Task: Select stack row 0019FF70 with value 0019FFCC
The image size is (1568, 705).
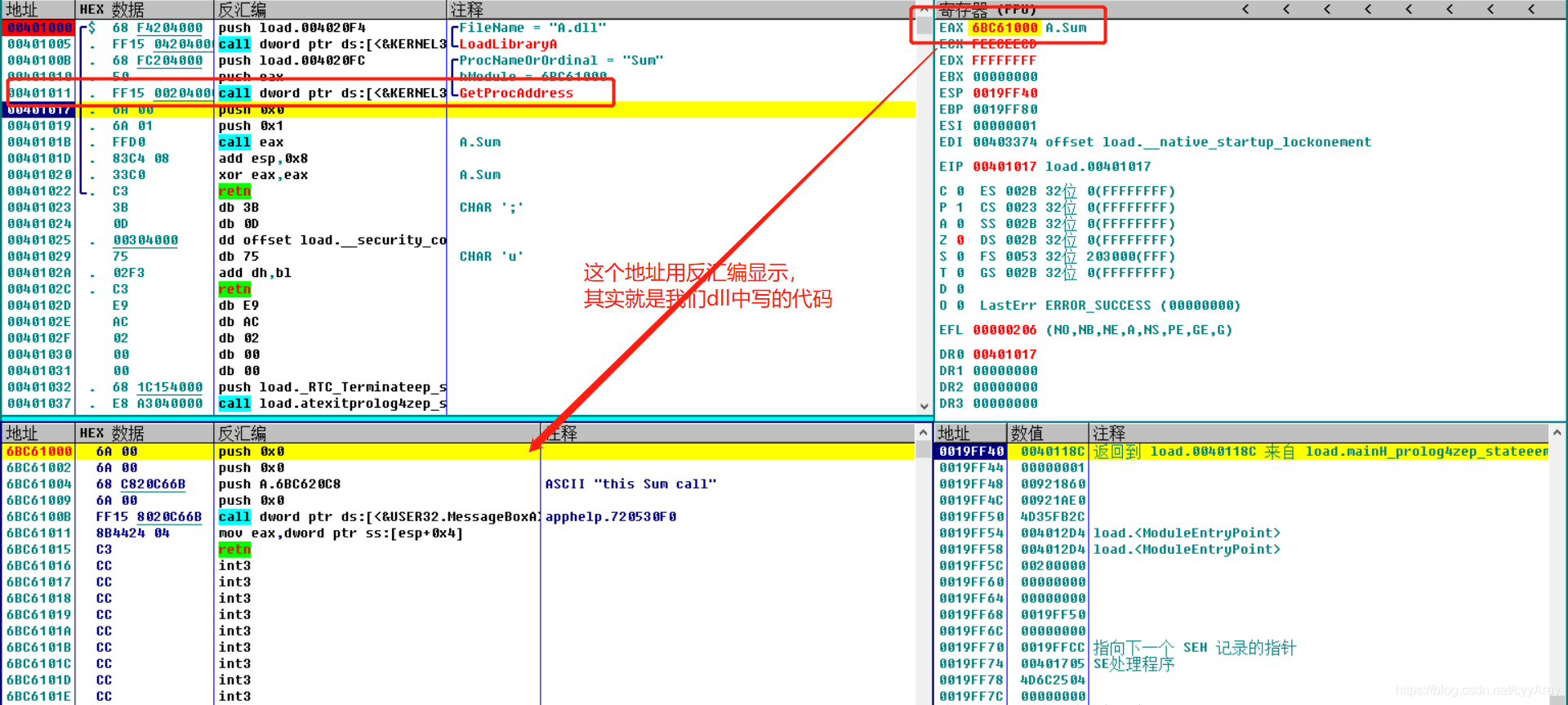Action: [1241, 648]
